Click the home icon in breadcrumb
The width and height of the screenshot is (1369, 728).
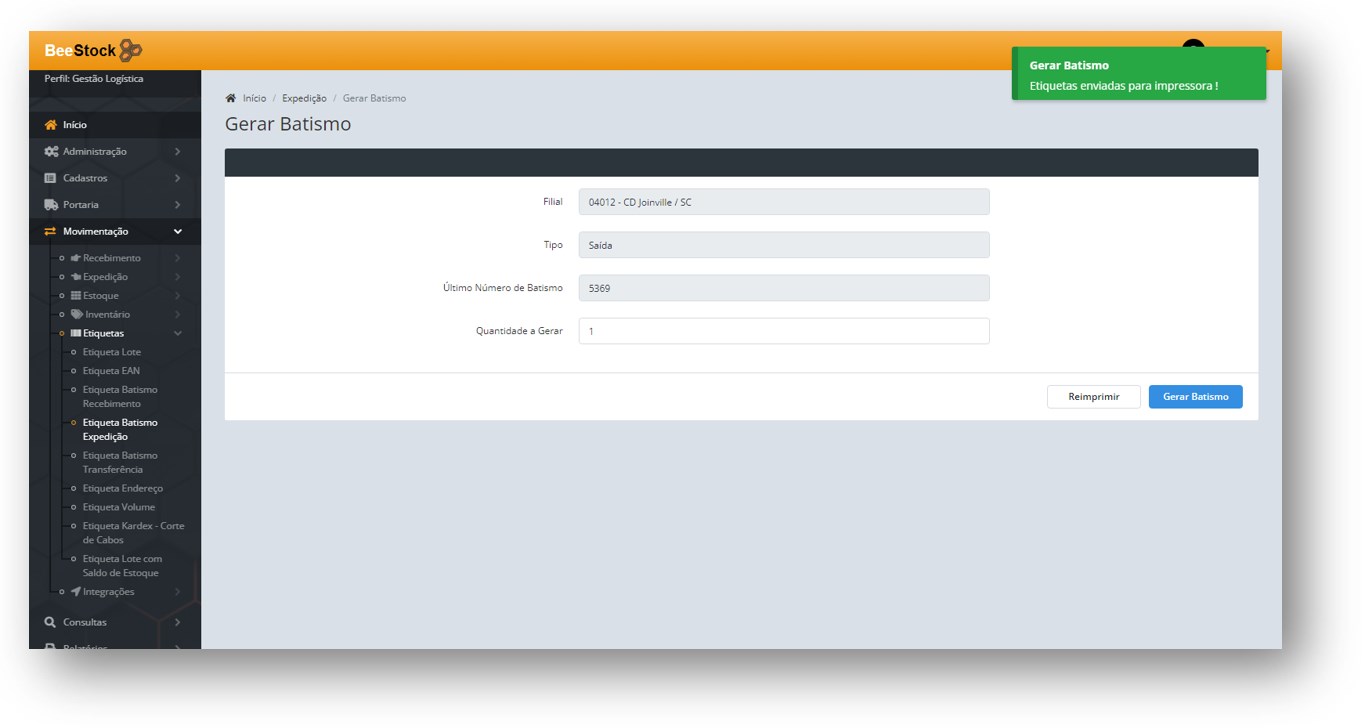coord(231,98)
